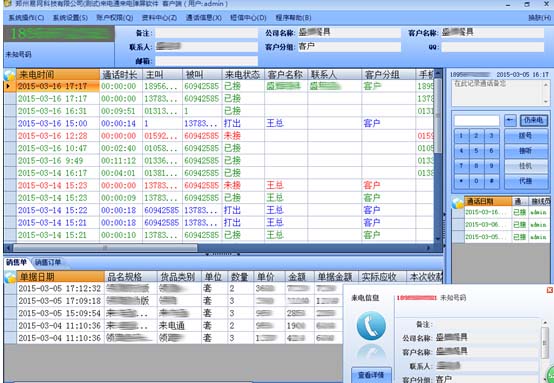The height and width of the screenshot is (383, 554).
Task: Click the globe icon beside 来电时间 header
Action: point(10,75)
